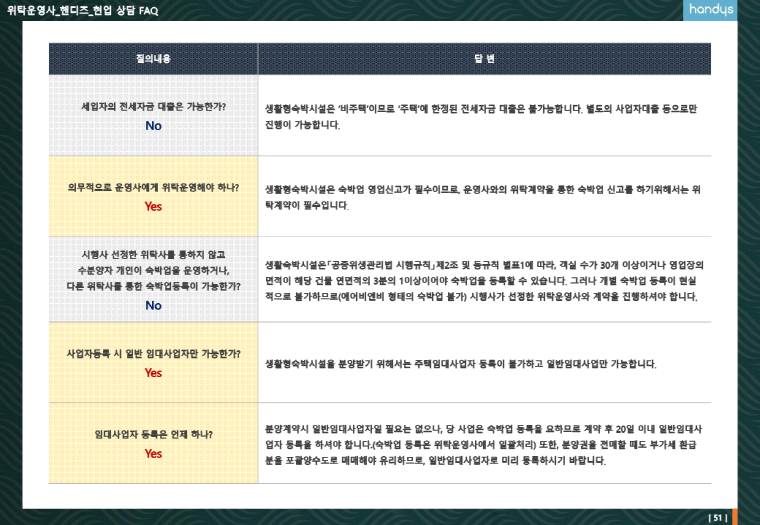Click the 'Yes' under the 임대사업자 등록 시기 question
760x525 pixels.
[153, 453]
